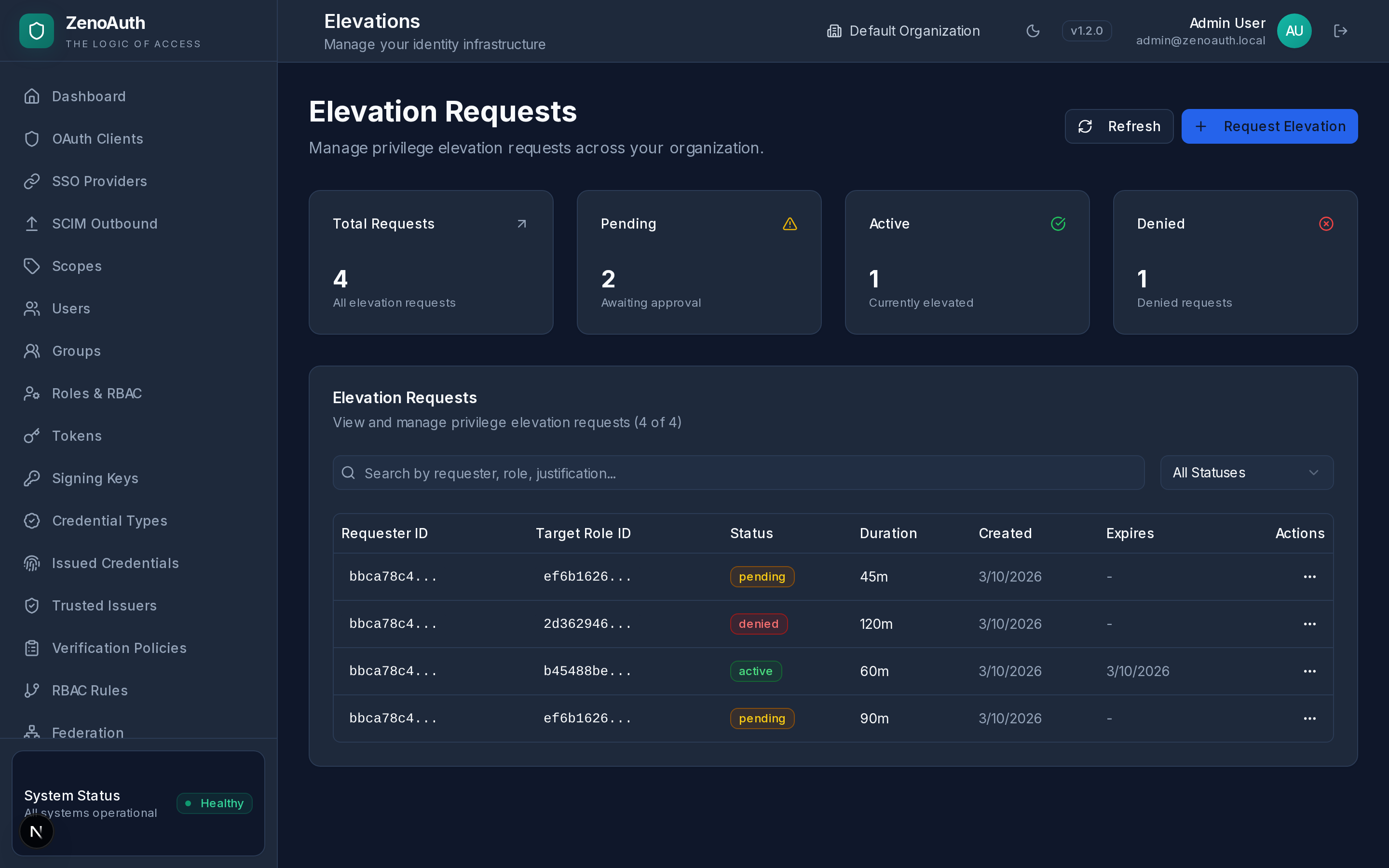Click the Healthy system status badge
The height and width of the screenshot is (868, 1389).
pyautogui.click(x=214, y=803)
